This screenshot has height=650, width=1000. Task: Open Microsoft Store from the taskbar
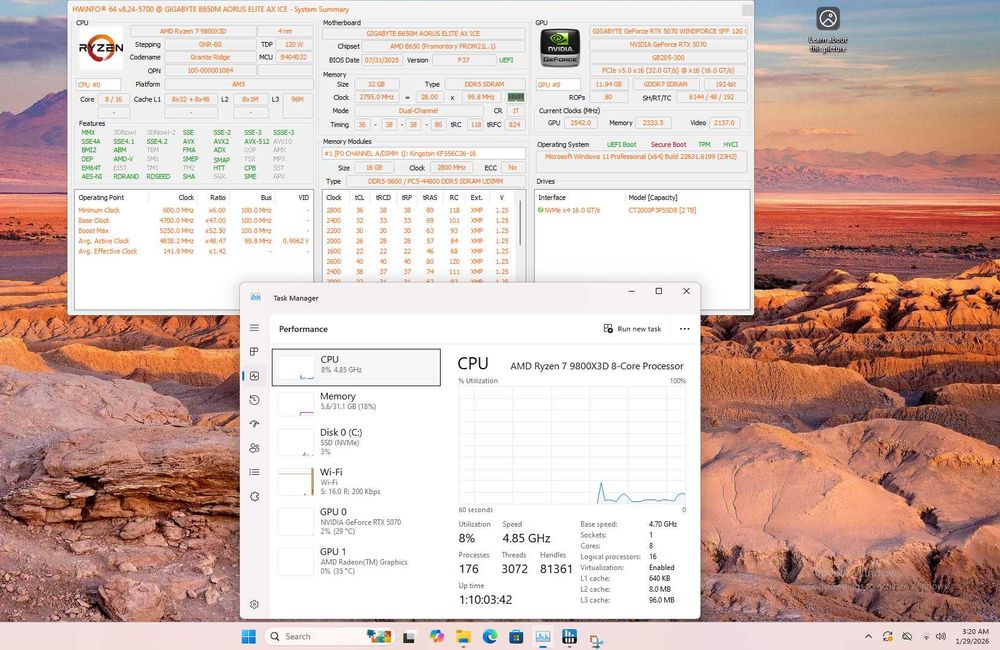click(x=516, y=636)
